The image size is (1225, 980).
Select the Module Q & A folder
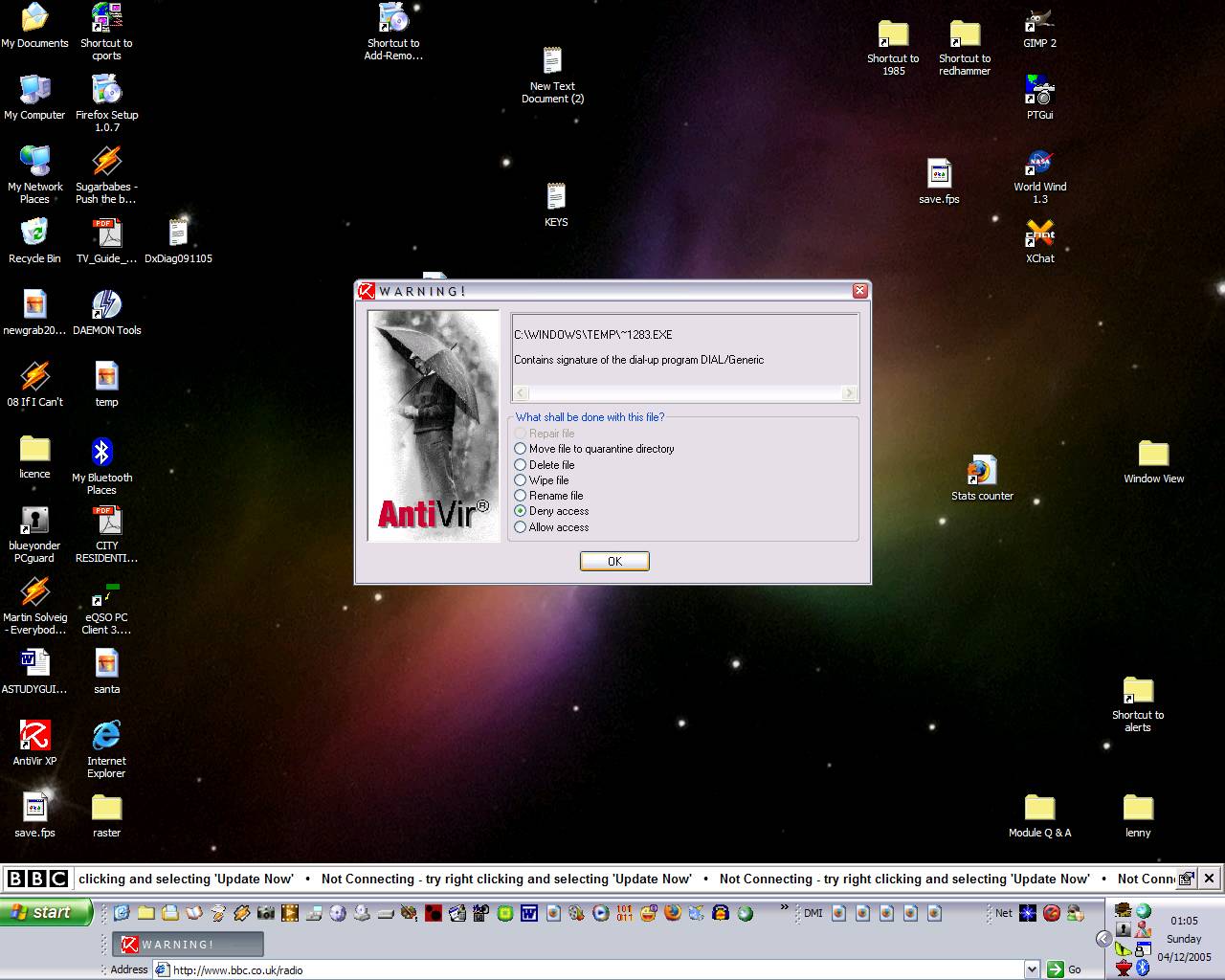click(1039, 815)
